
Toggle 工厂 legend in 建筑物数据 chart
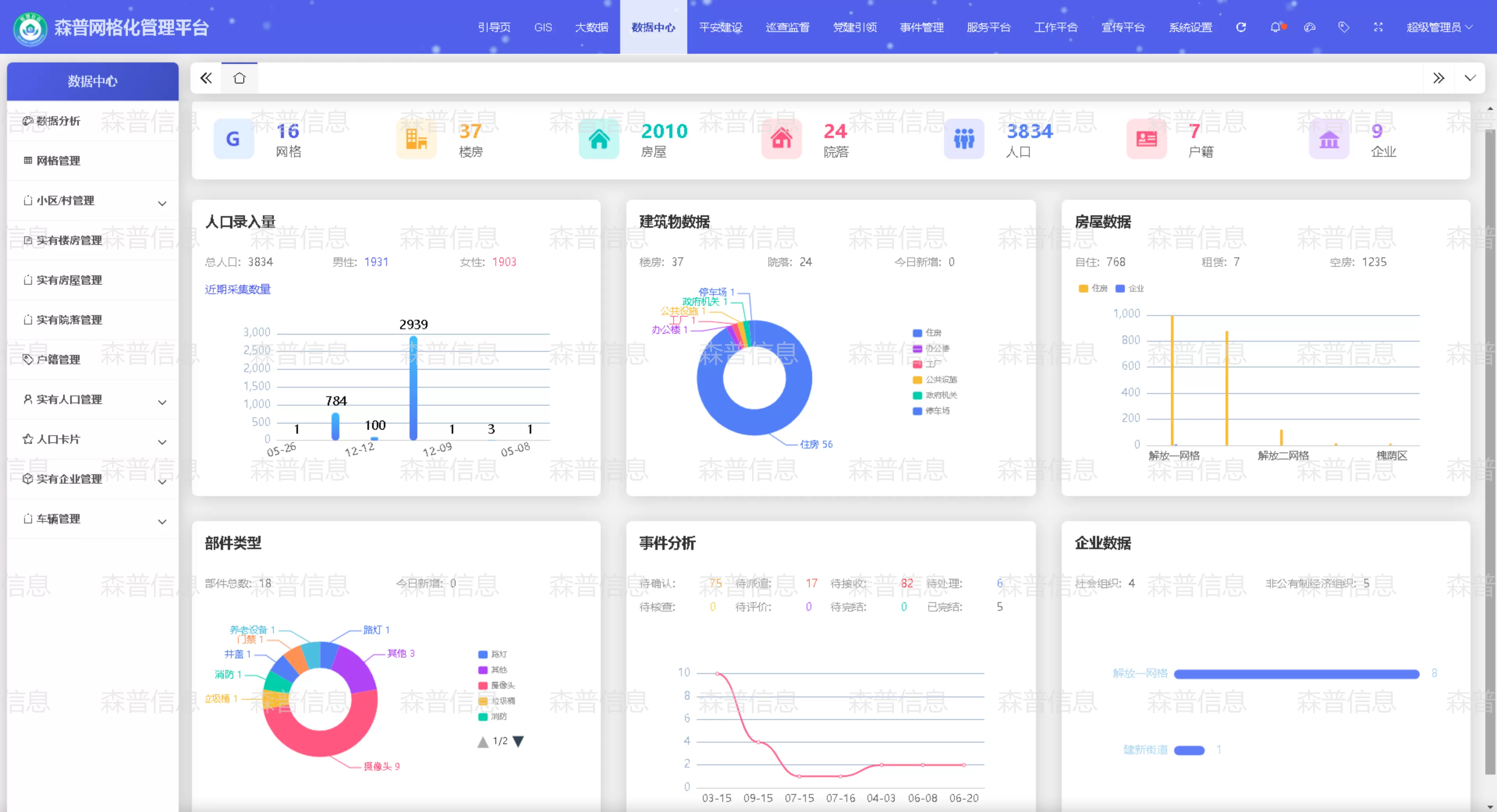point(927,364)
